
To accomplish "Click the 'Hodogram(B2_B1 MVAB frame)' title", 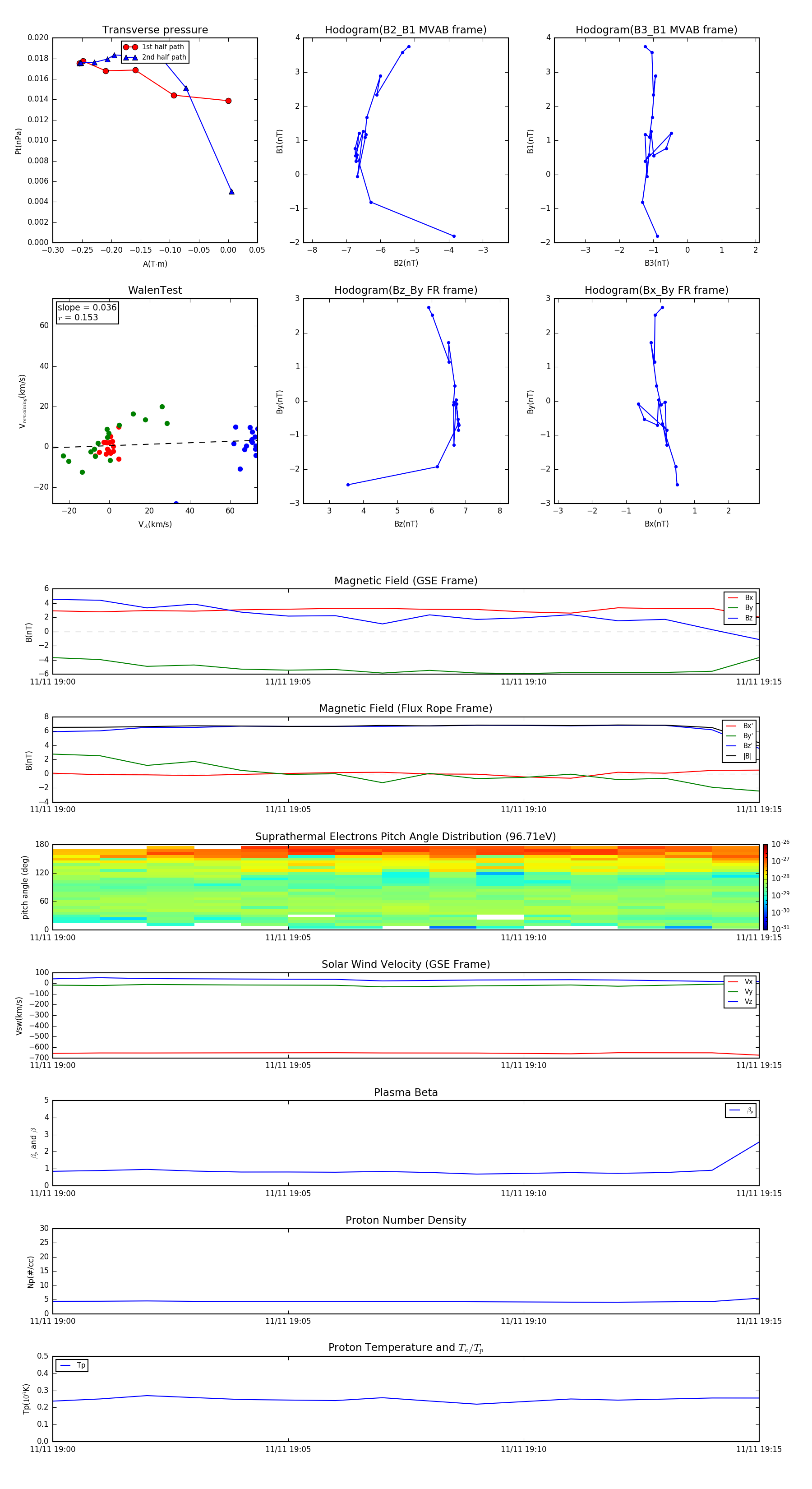I will click(x=406, y=30).
